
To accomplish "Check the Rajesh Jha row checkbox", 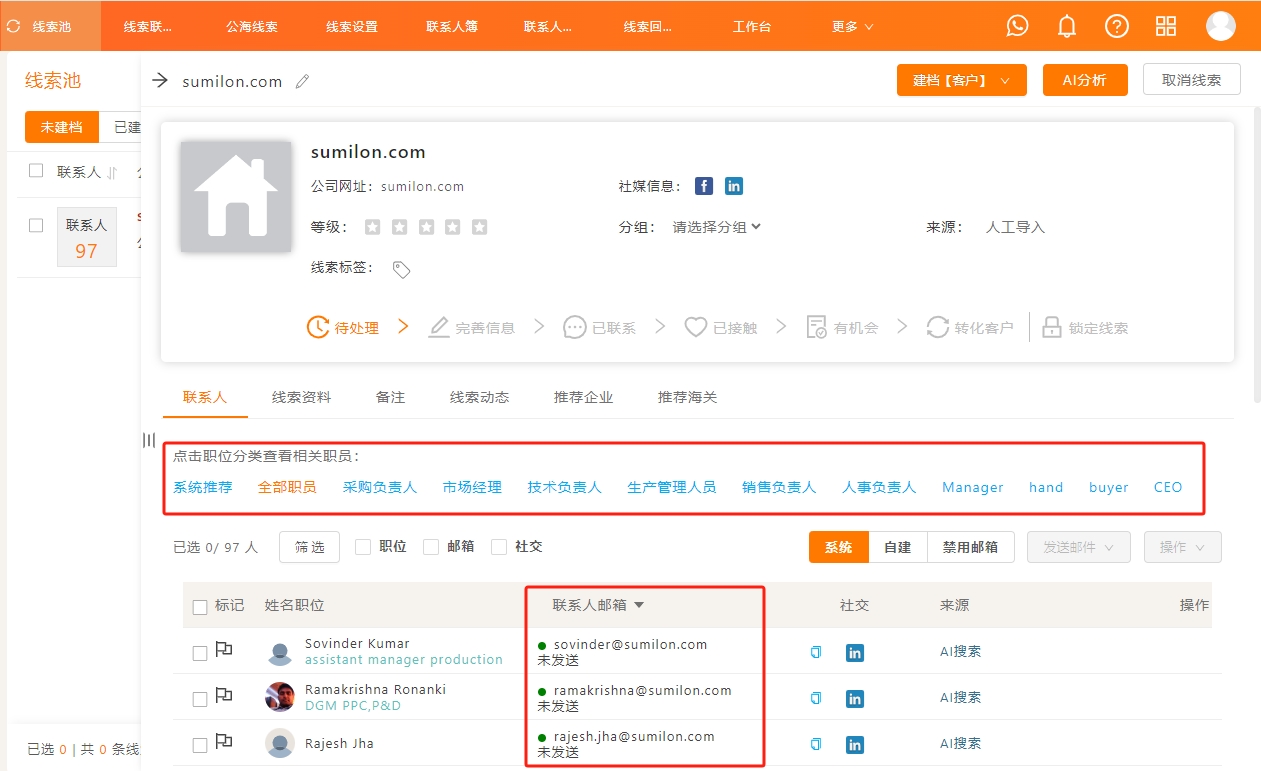I will [x=200, y=745].
